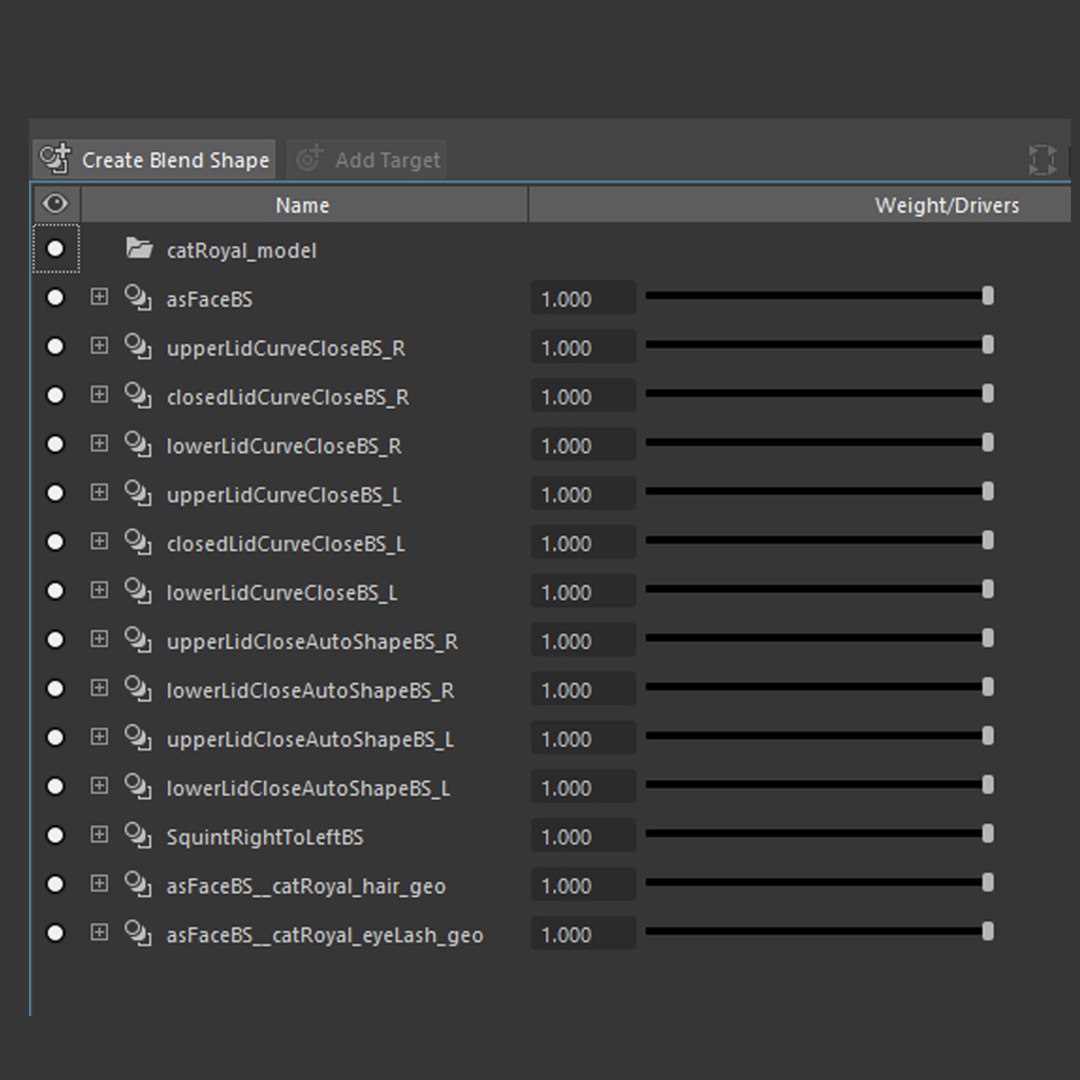Click Create Blend Shape button
Screen dimensions: 1080x1080
pyautogui.click(x=154, y=160)
